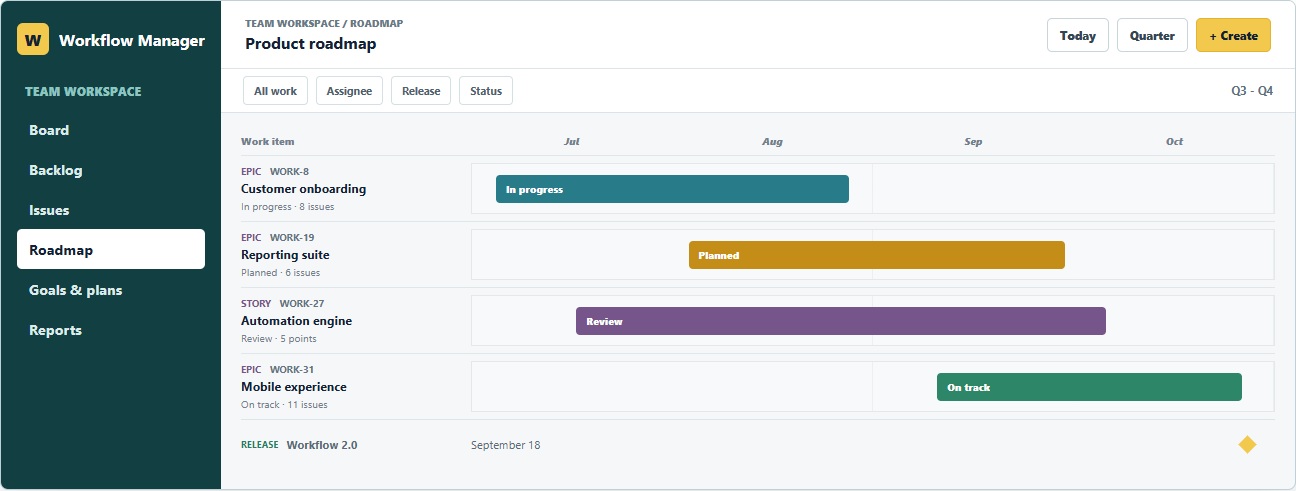Open the Reporting suite work item

(x=285, y=255)
